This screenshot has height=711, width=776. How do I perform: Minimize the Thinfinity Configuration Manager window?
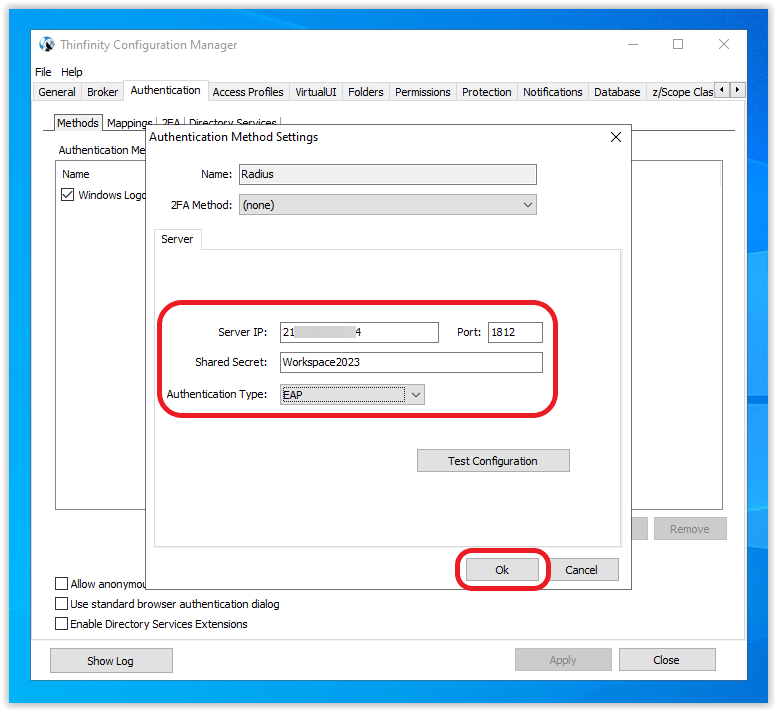coord(633,45)
